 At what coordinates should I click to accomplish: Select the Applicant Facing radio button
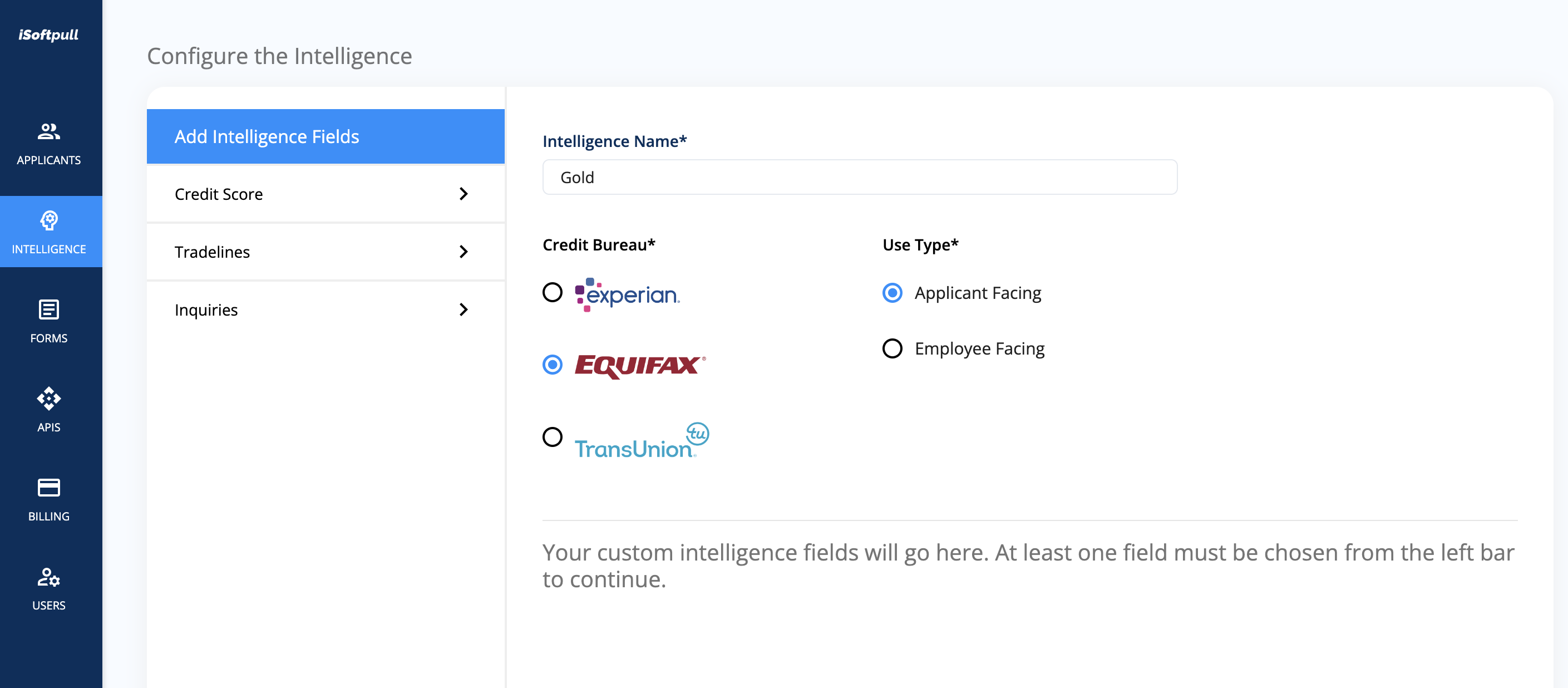893,293
